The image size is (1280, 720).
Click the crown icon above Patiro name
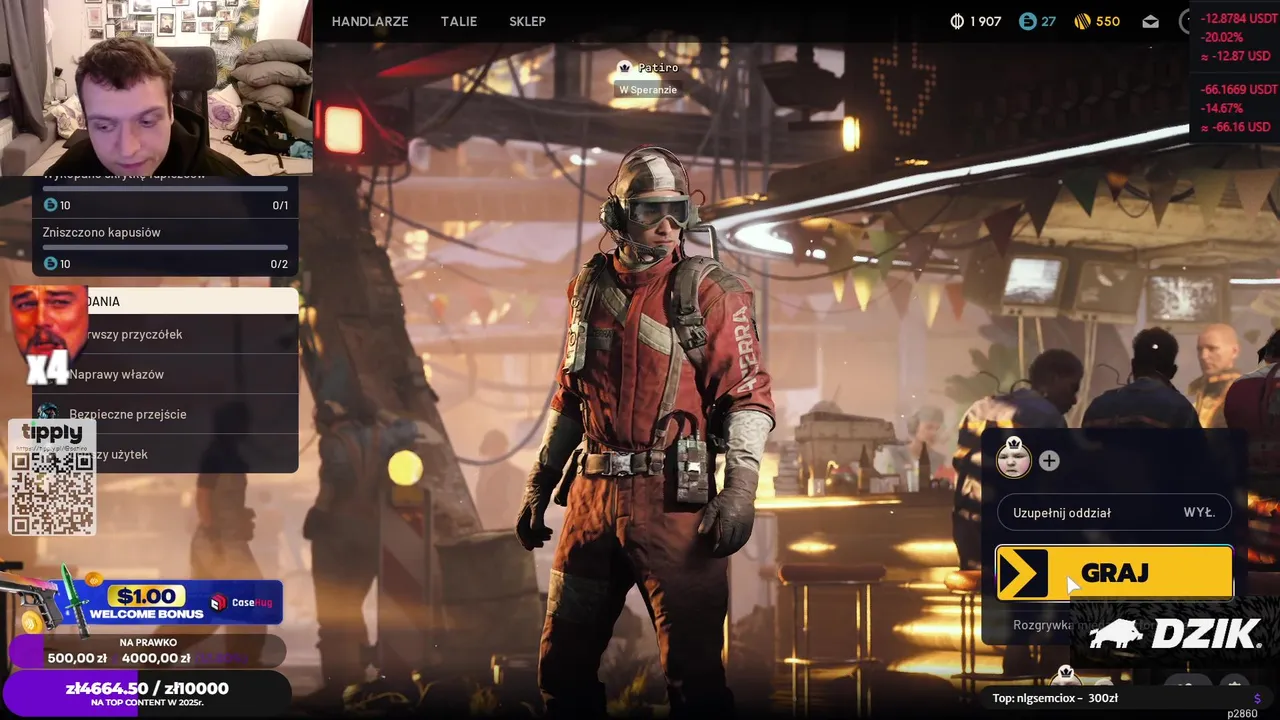point(625,67)
